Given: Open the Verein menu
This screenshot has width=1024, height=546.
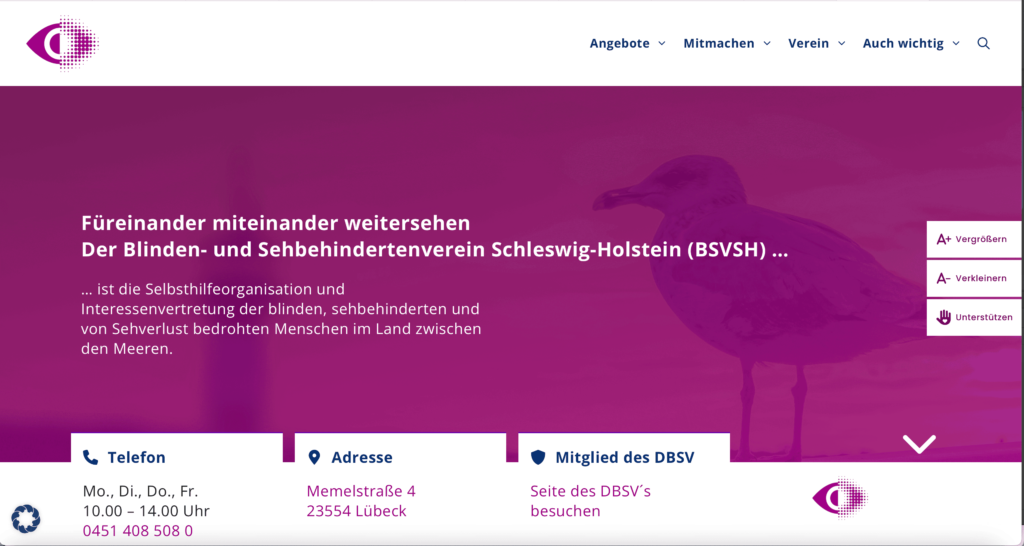Looking at the screenshot, I should coord(808,43).
